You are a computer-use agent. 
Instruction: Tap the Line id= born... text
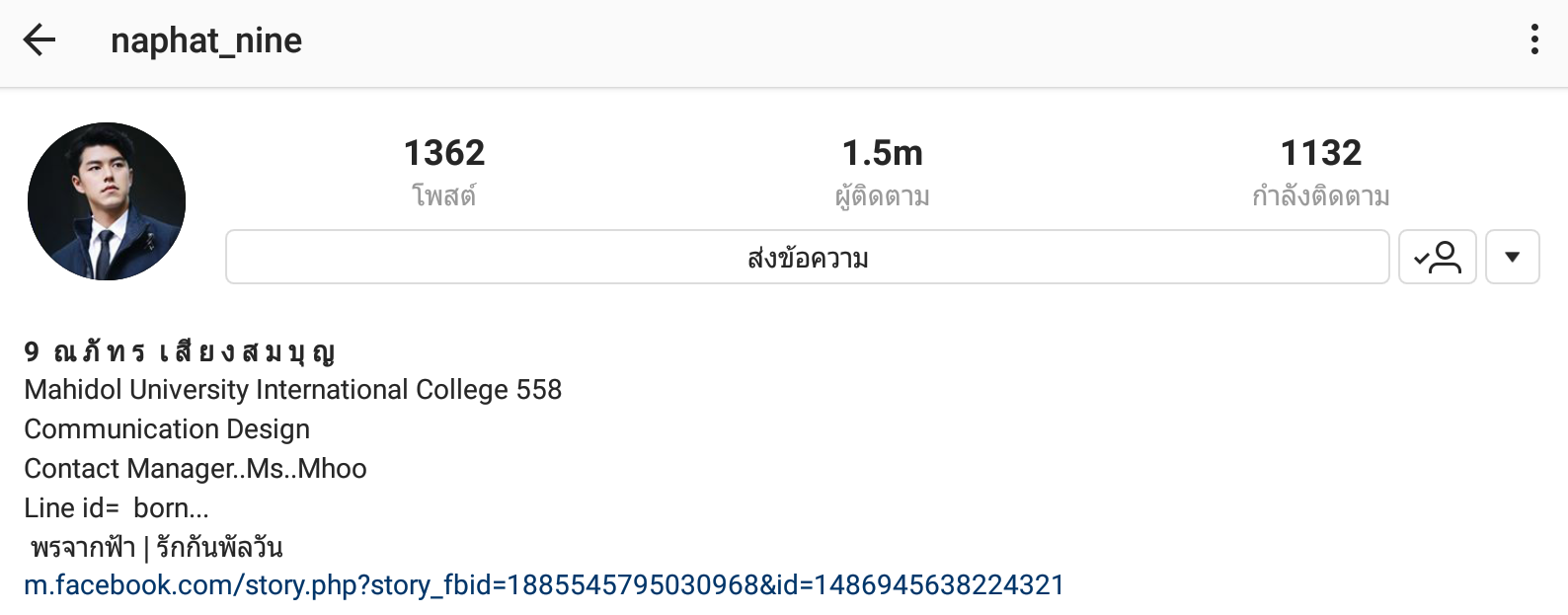[117, 508]
